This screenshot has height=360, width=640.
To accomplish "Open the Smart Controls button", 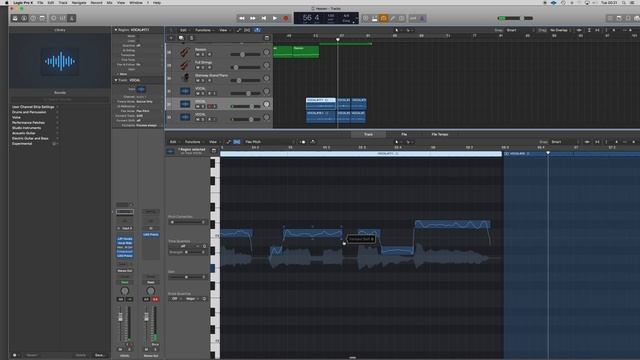I will [54, 18].
